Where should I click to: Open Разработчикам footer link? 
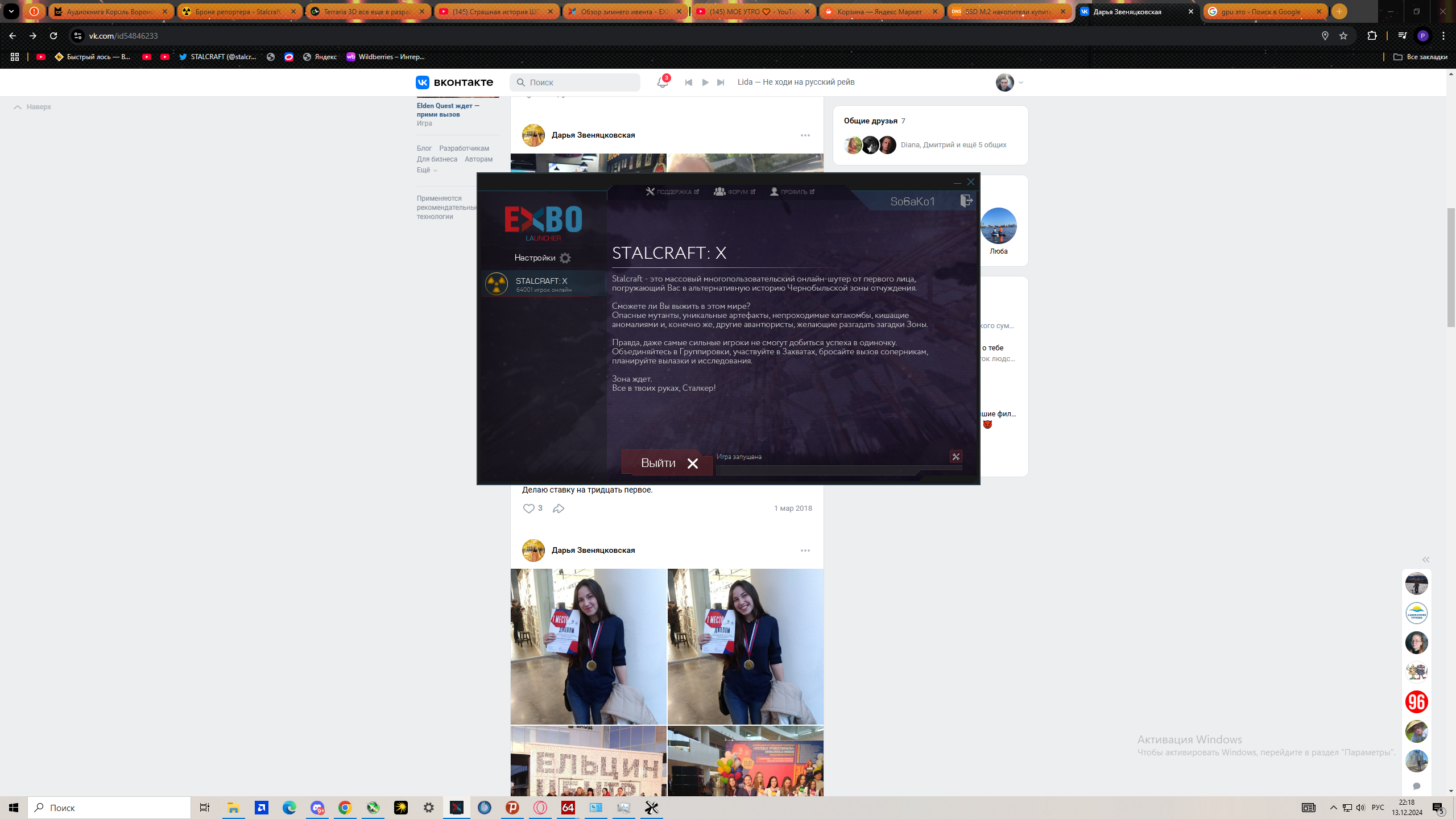tap(464, 148)
